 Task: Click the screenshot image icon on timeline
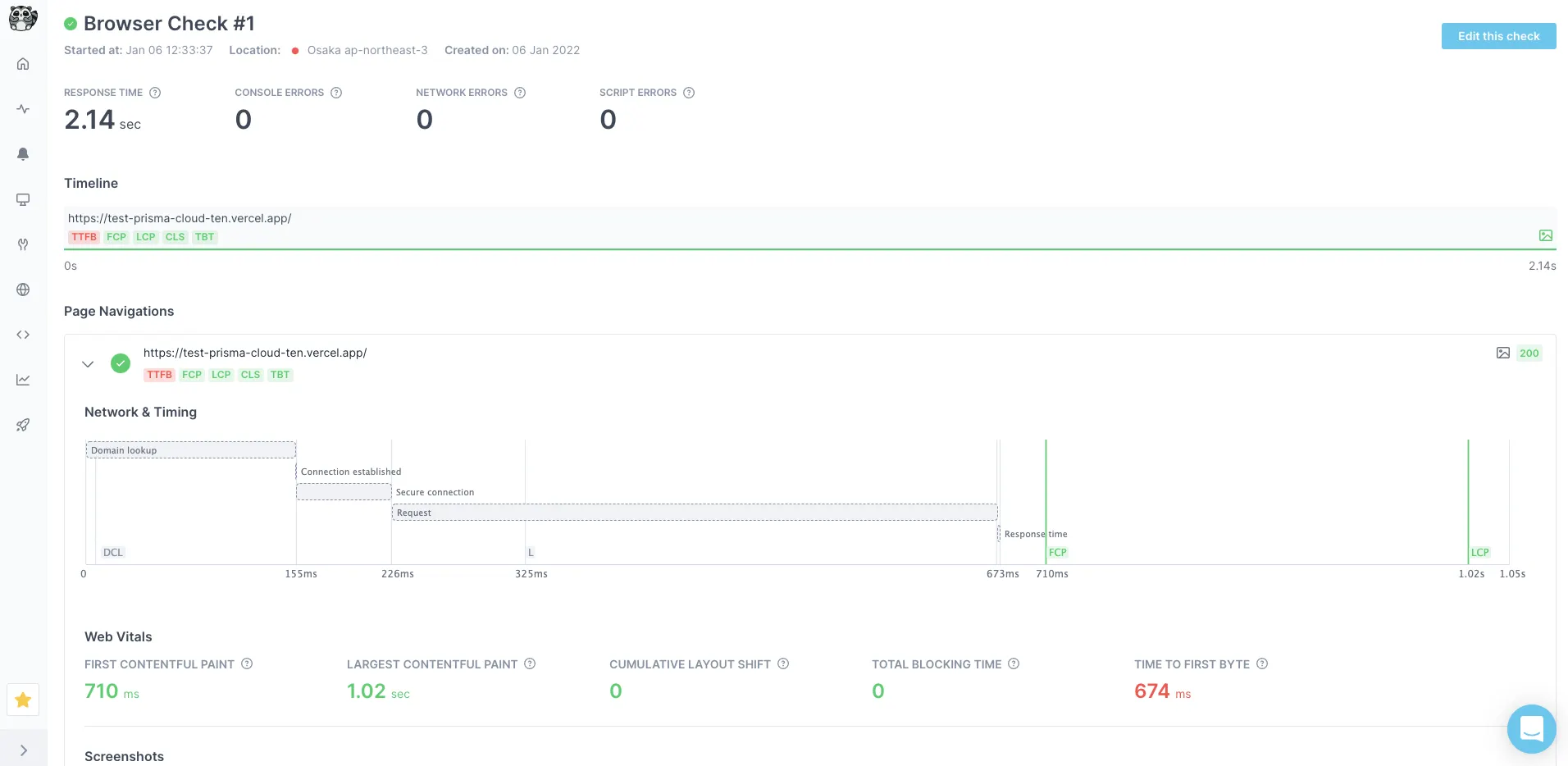click(x=1546, y=235)
